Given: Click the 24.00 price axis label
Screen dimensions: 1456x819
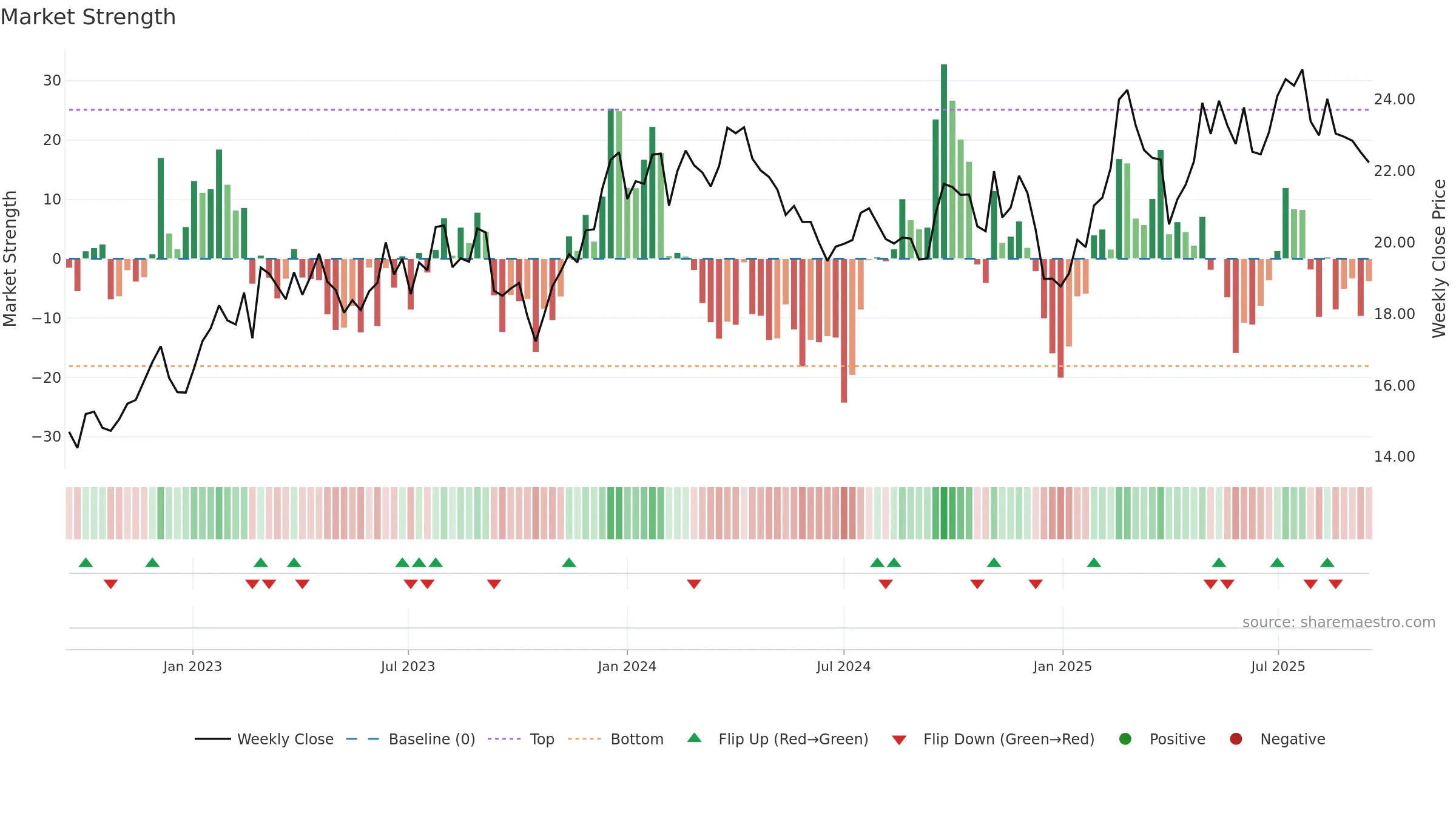Looking at the screenshot, I should pyautogui.click(x=1394, y=99).
